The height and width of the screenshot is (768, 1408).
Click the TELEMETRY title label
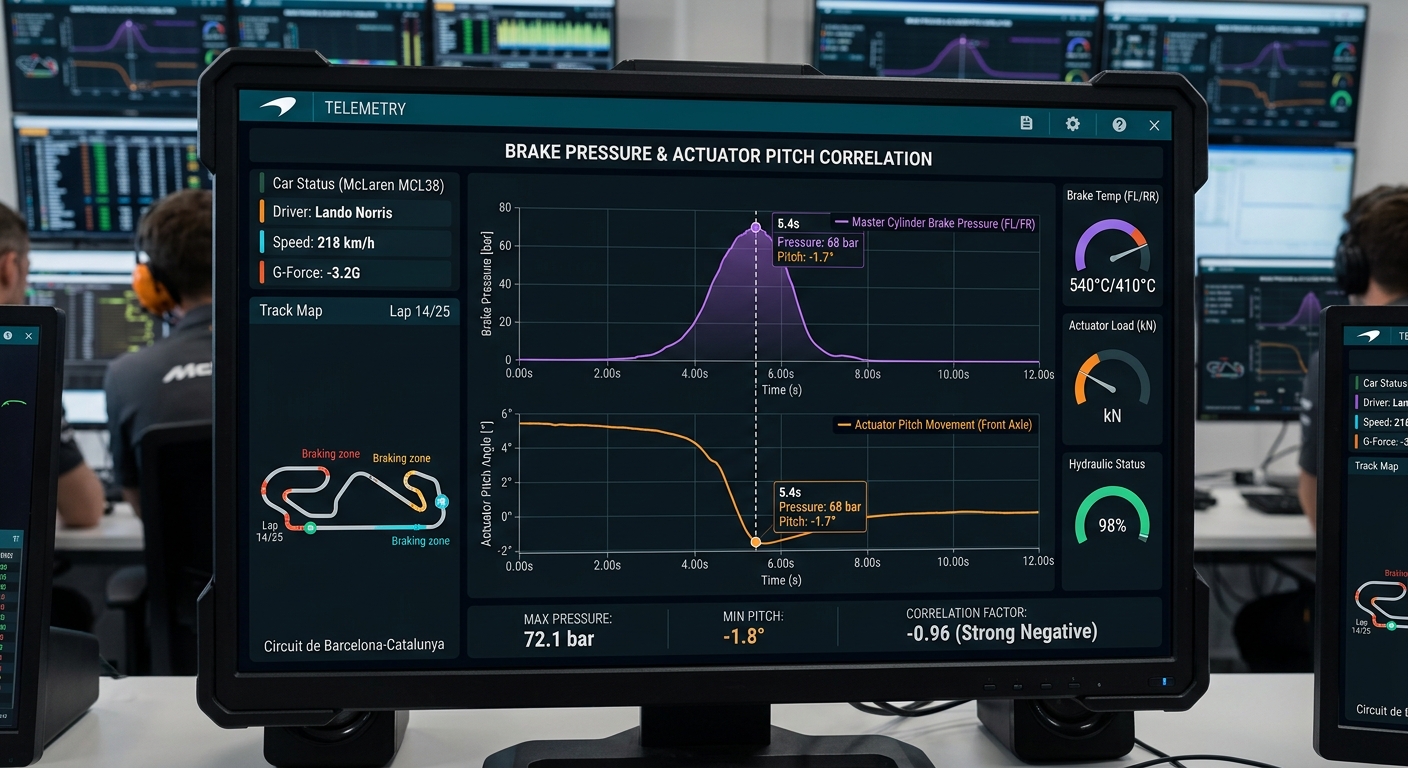[365, 108]
